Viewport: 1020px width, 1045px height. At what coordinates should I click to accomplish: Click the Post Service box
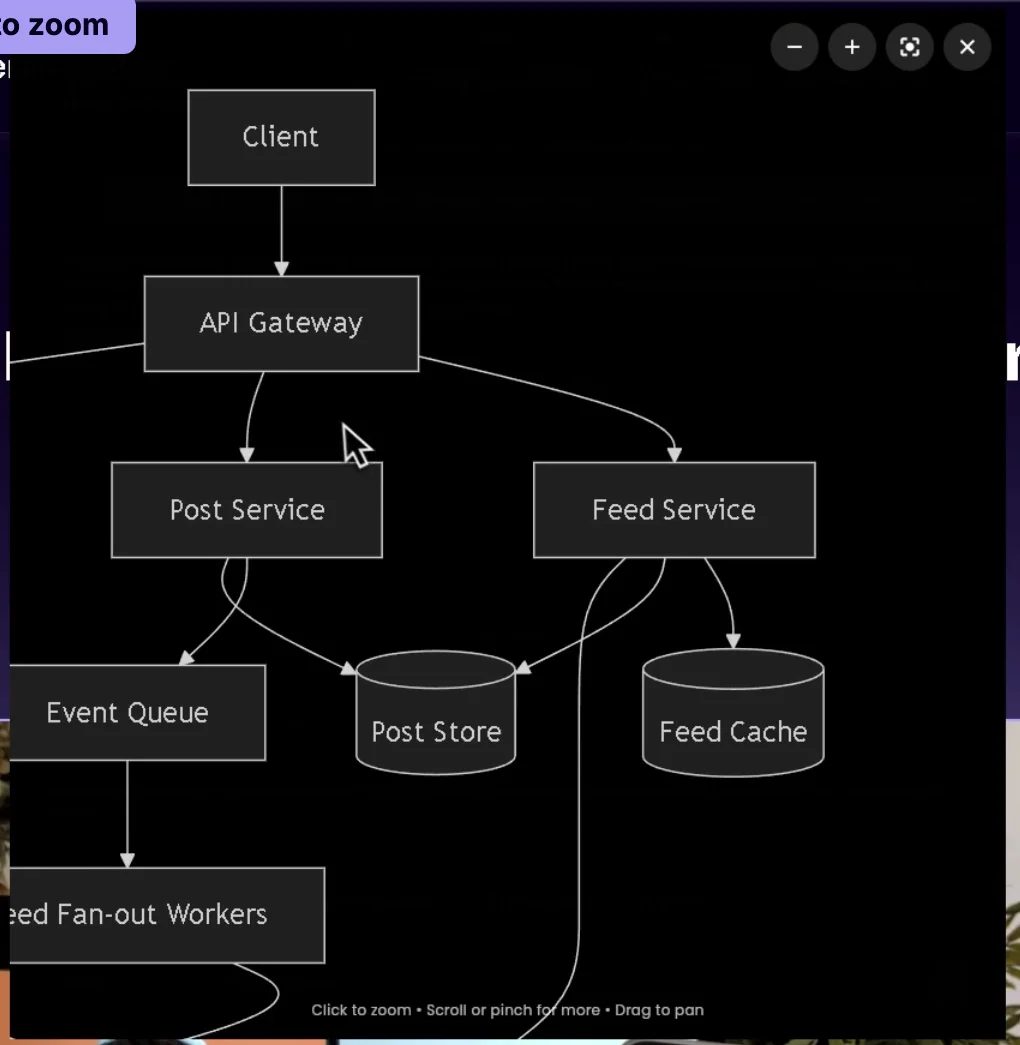tap(247, 510)
